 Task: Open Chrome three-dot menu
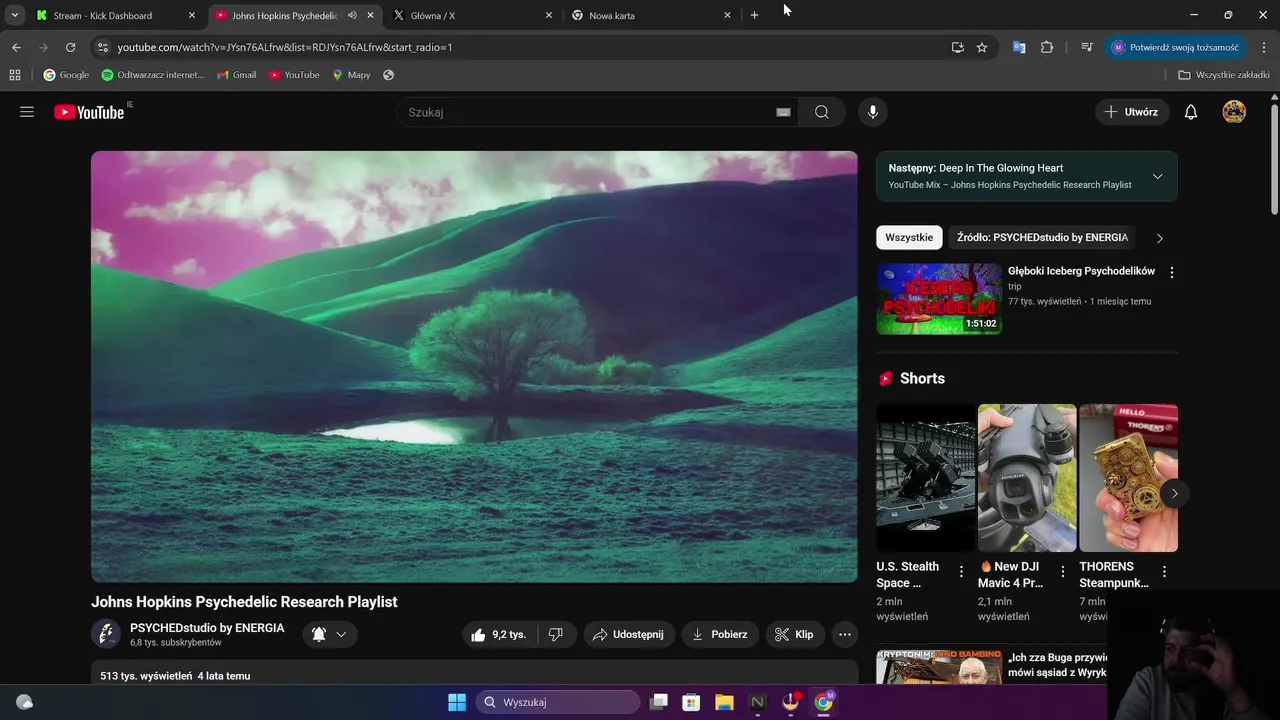pos(1264,47)
